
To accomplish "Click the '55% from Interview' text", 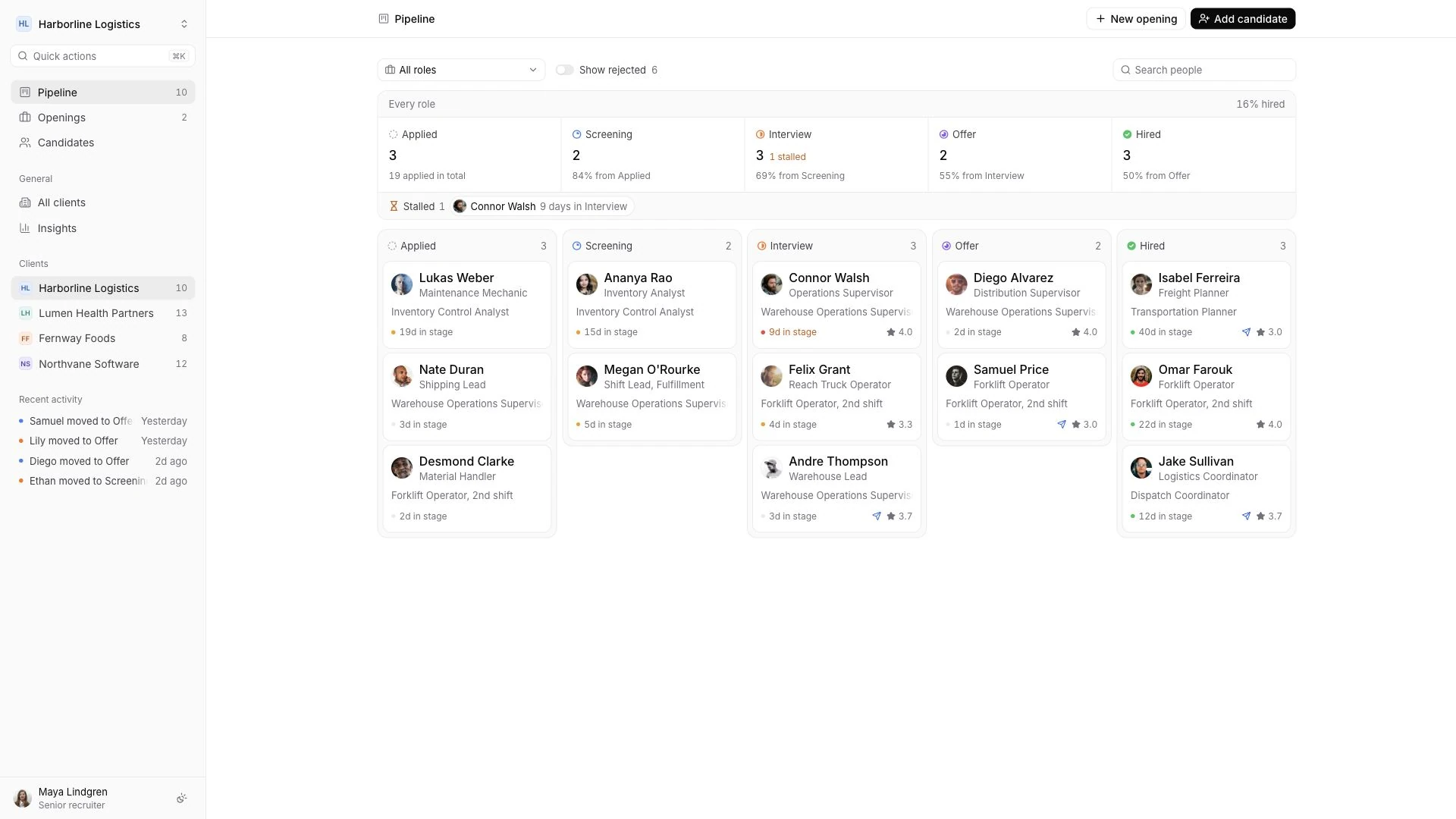I will [x=981, y=176].
